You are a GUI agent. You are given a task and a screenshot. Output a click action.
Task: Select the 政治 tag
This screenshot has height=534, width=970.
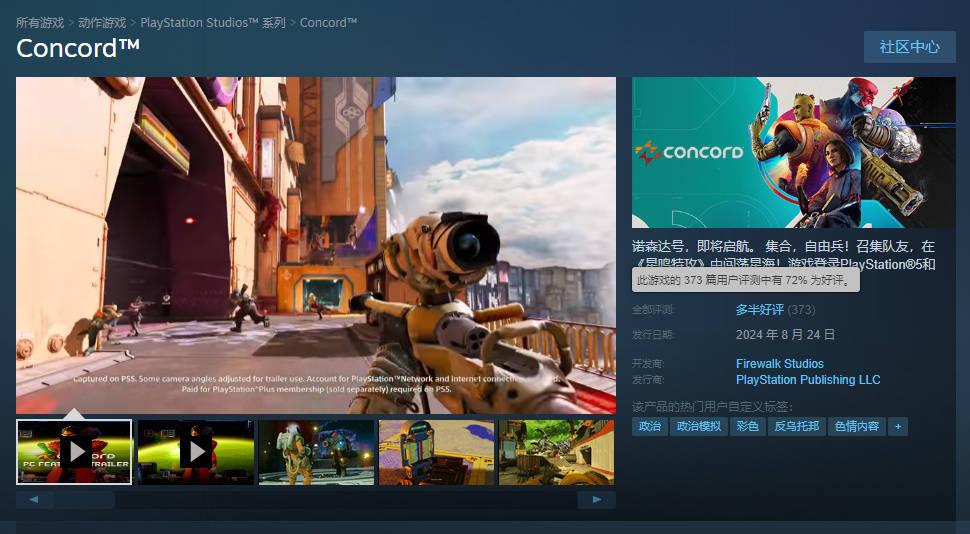[x=650, y=426]
